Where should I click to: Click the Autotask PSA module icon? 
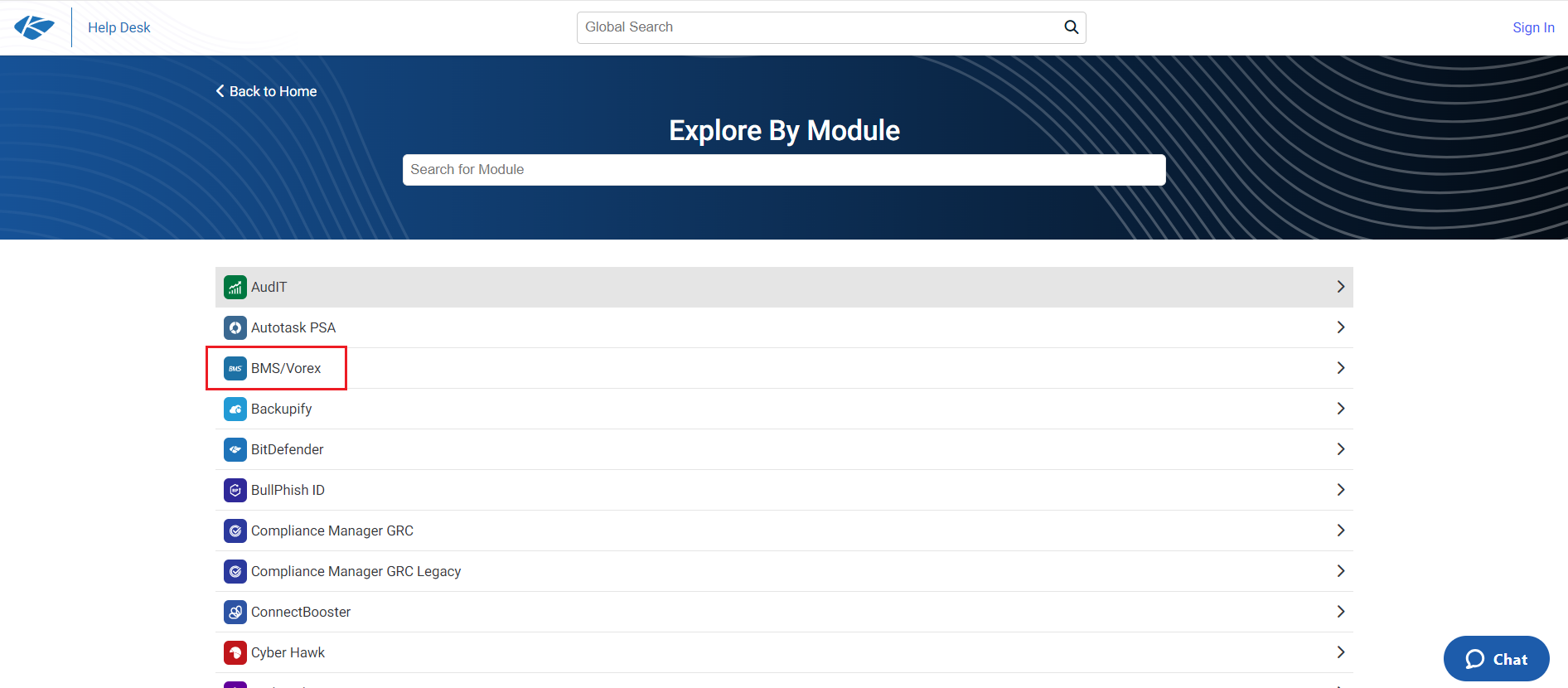(x=235, y=328)
